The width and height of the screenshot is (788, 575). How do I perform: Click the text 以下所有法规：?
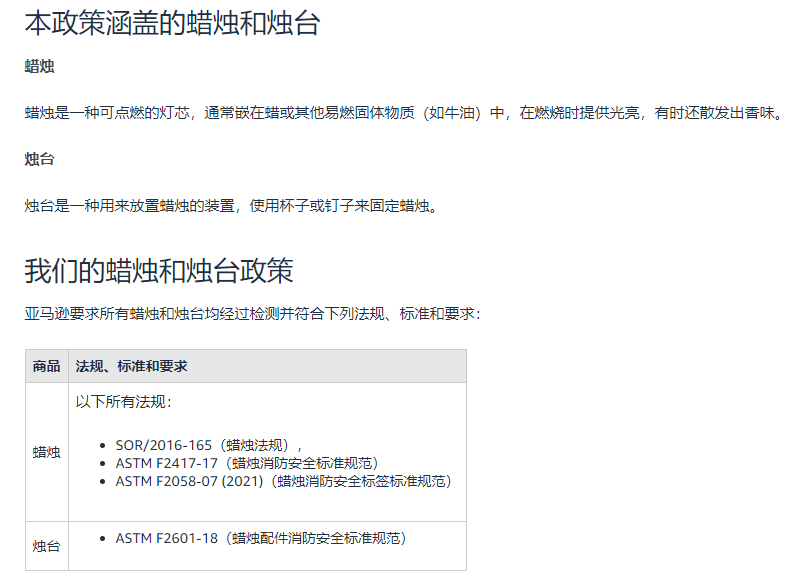coord(124,402)
